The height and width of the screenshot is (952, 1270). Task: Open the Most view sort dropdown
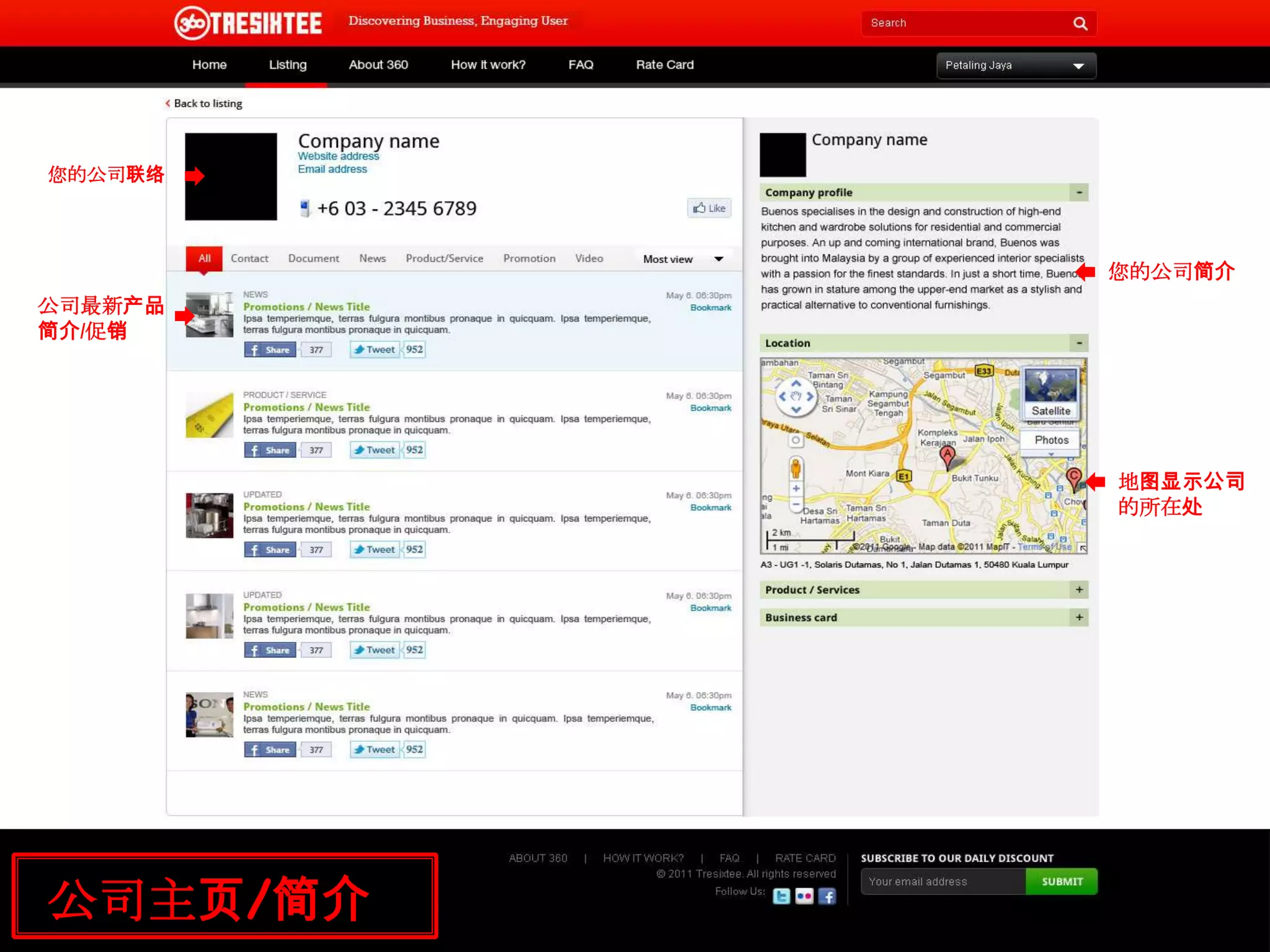[683, 259]
